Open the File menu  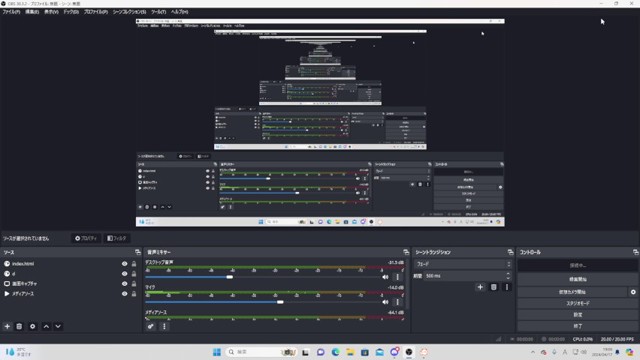click(11, 12)
